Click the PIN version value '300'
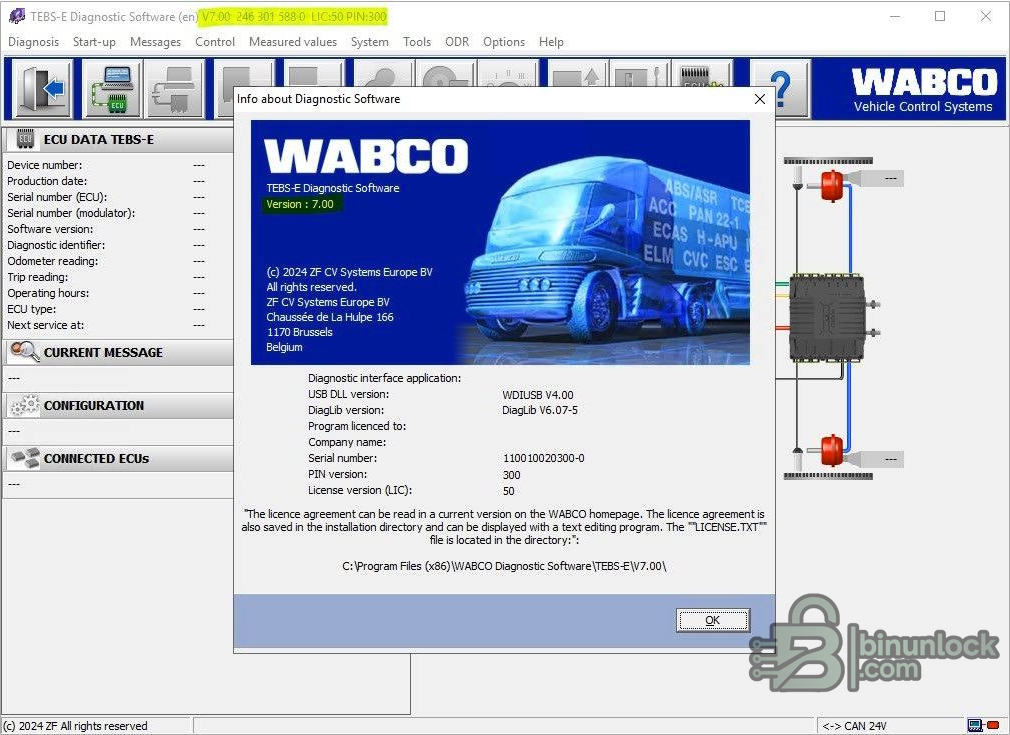This screenshot has width=1010, height=735. pyautogui.click(x=511, y=475)
